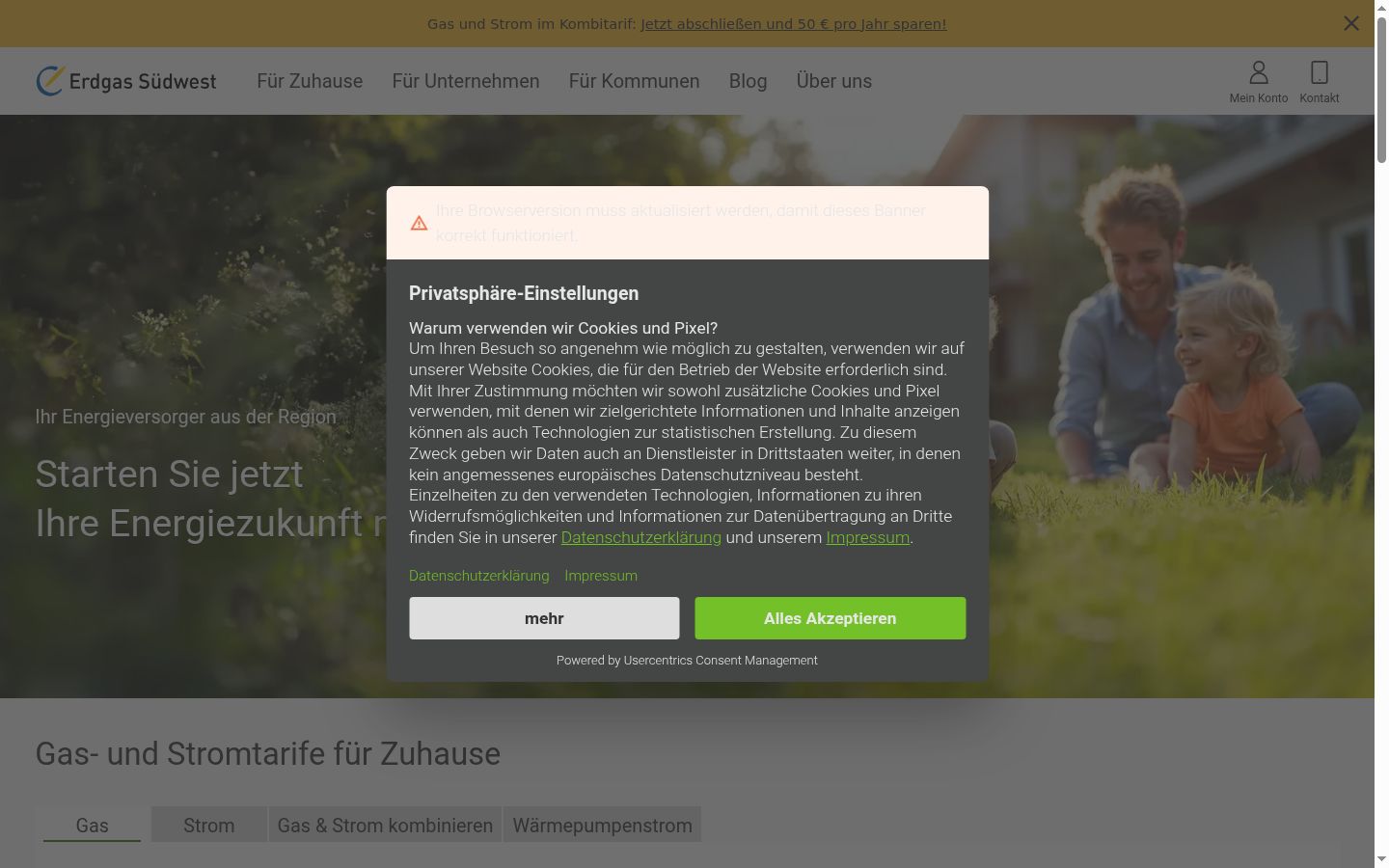Click the browser warning triangle icon
This screenshot has height=868, width=1389.
click(419, 223)
